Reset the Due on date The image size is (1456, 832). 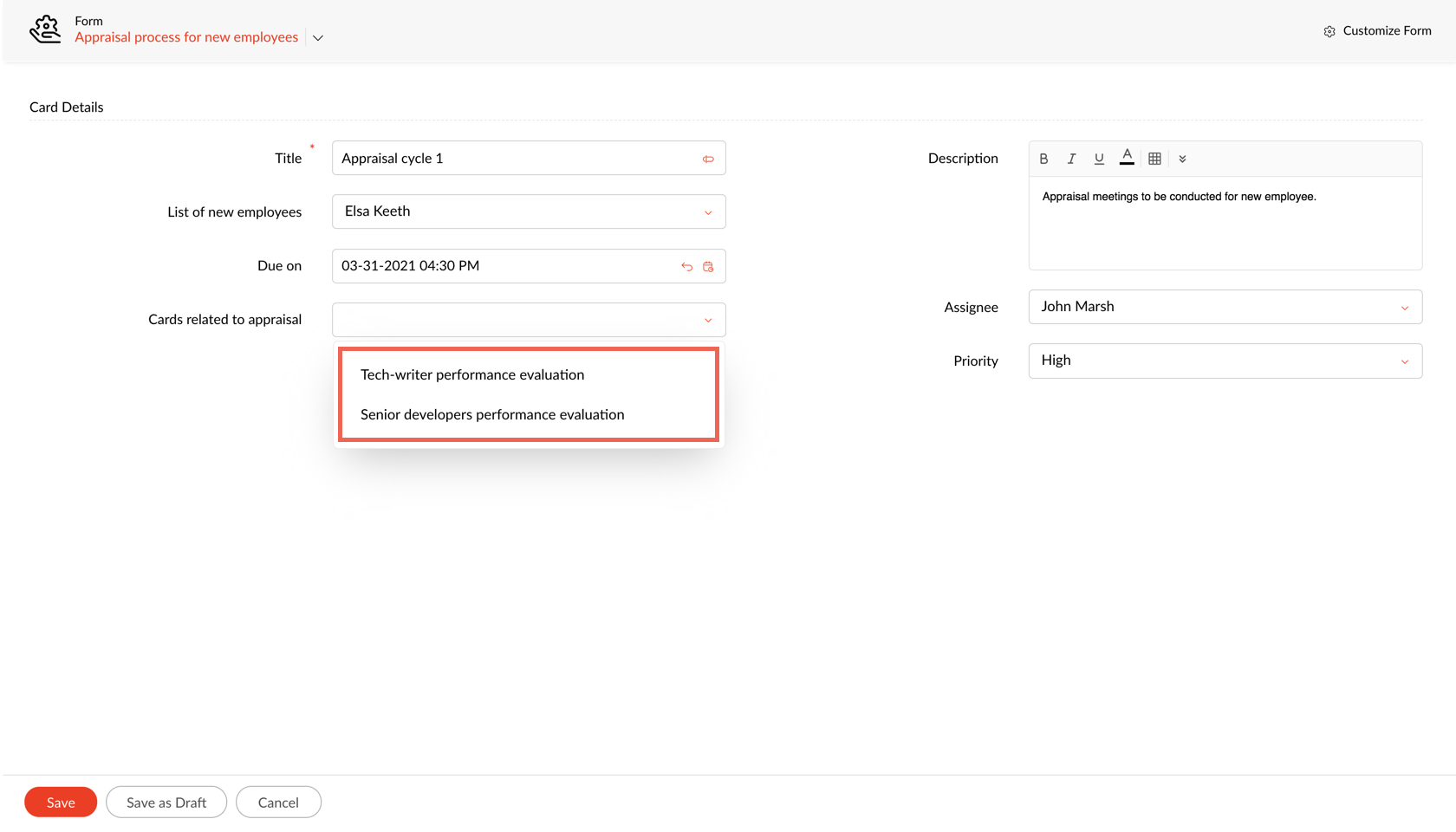[686, 267]
